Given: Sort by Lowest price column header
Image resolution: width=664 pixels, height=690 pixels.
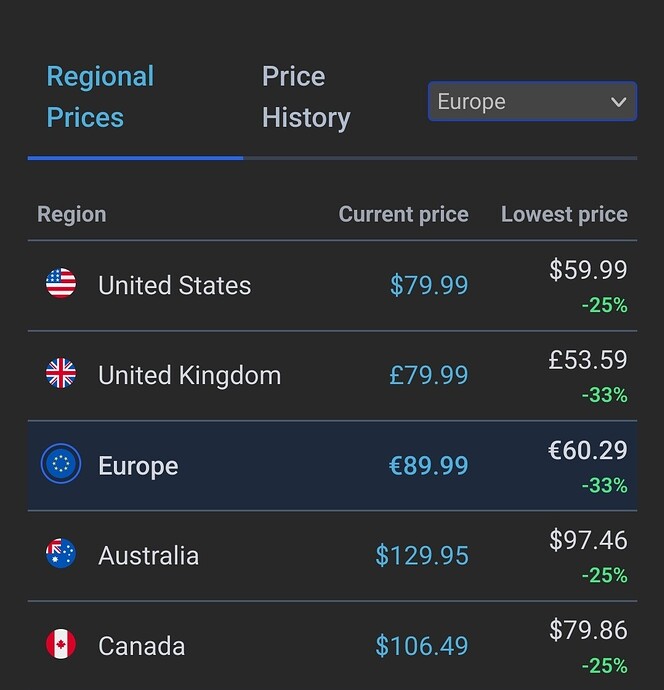Looking at the screenshot, I should tap(564, 214).
